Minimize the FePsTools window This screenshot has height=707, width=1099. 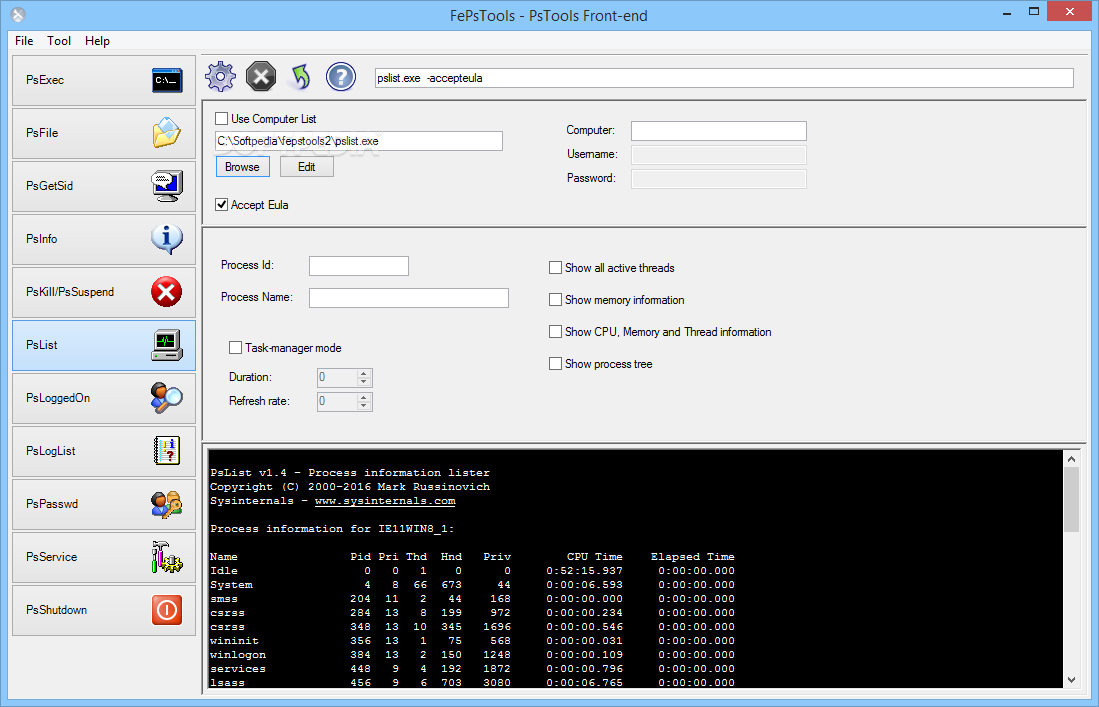1006,12
